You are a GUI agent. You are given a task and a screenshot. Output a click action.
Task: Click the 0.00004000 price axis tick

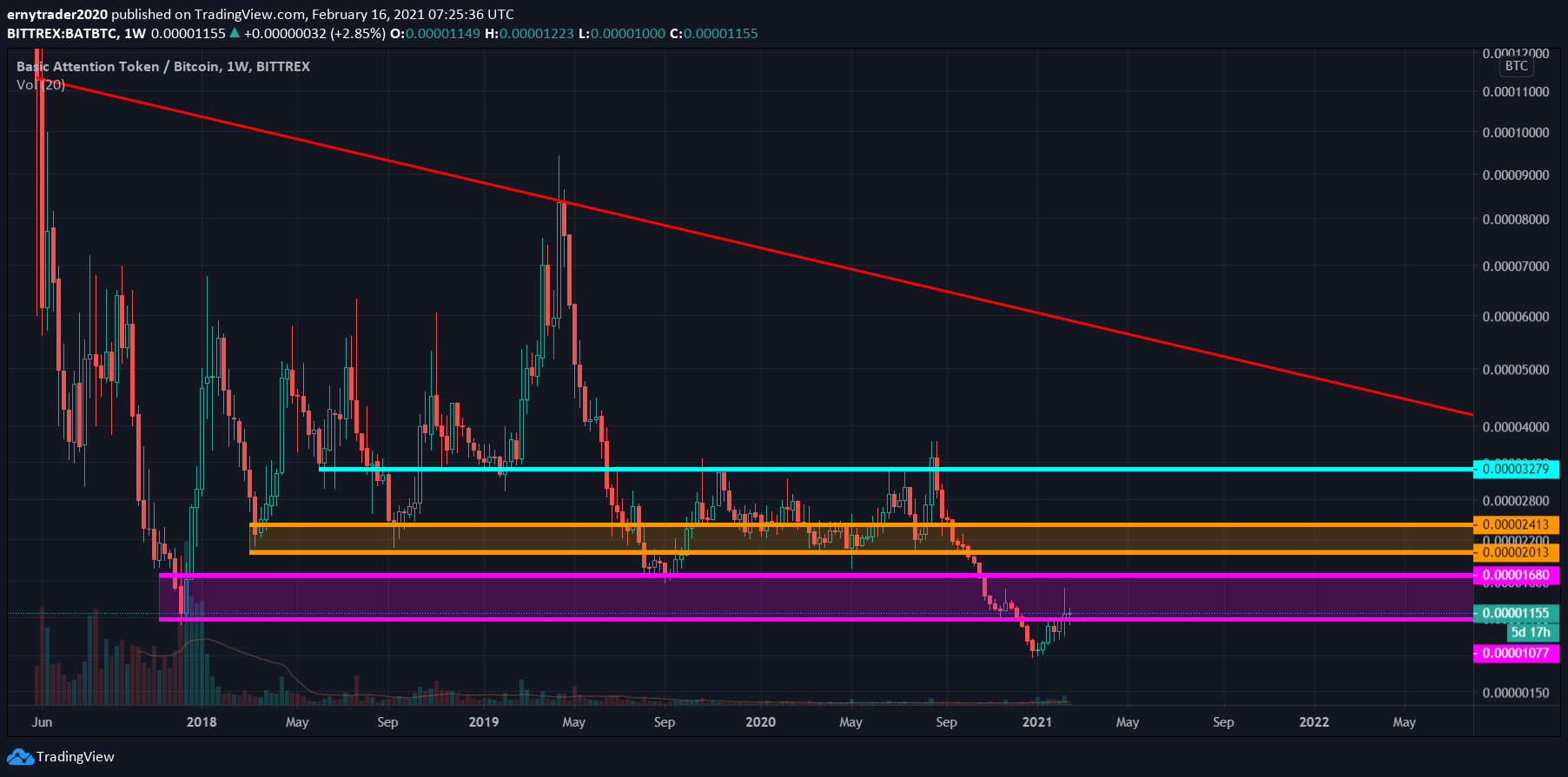pos(1516,426)
